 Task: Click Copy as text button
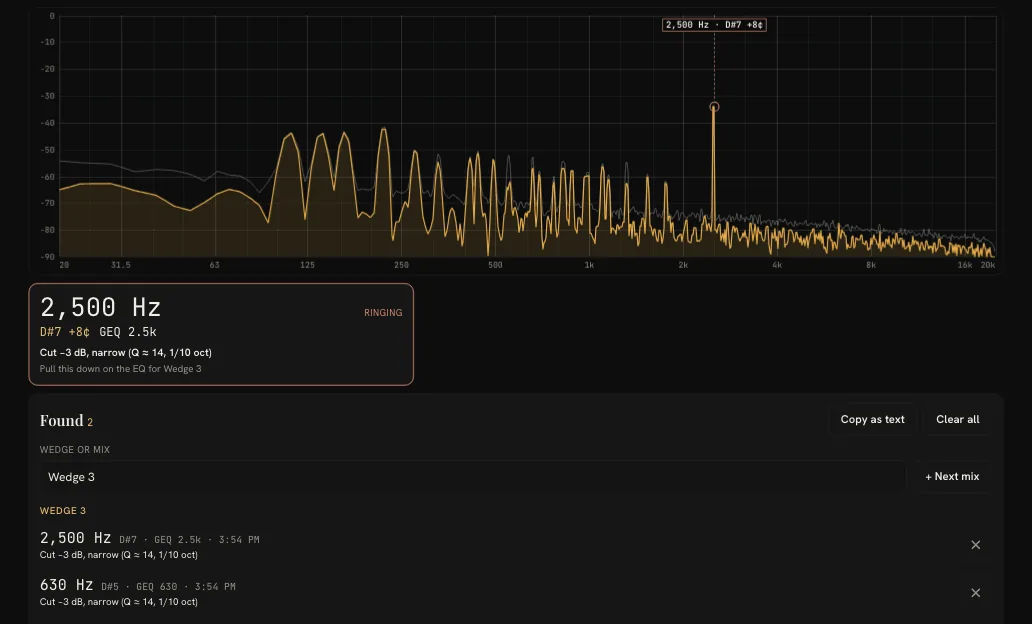coord(872,420)
